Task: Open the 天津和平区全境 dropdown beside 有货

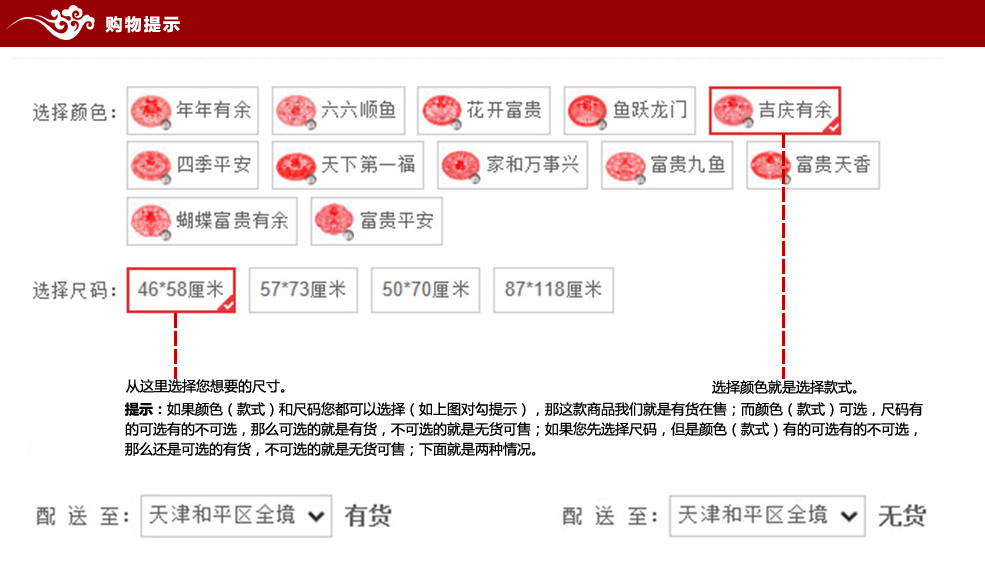Action: pos(236,516)
